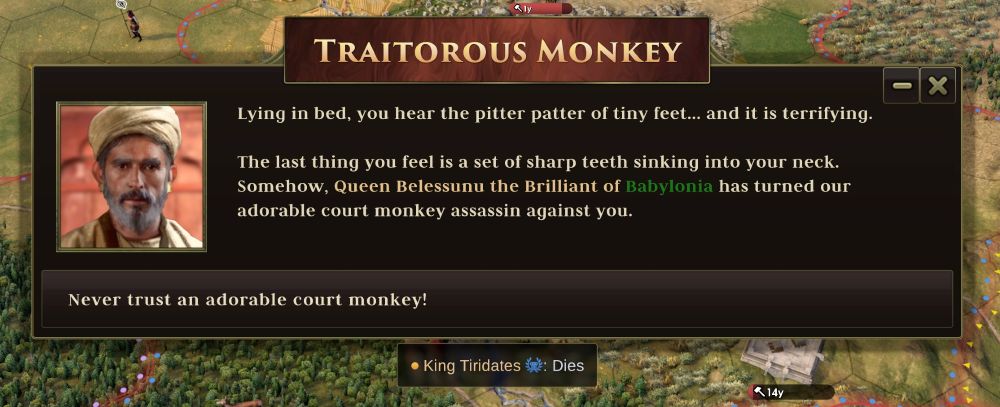Select the spear-carrying unit on the map
1000x407 pixels.
pos(133,24)
